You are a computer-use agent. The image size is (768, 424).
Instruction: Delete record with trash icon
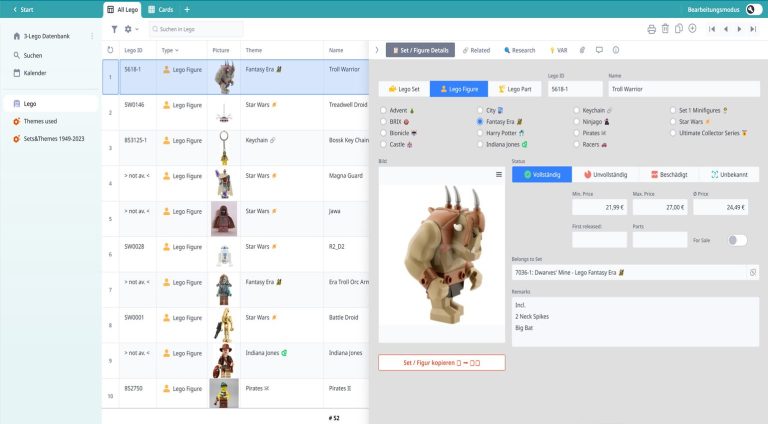point(665,29)
